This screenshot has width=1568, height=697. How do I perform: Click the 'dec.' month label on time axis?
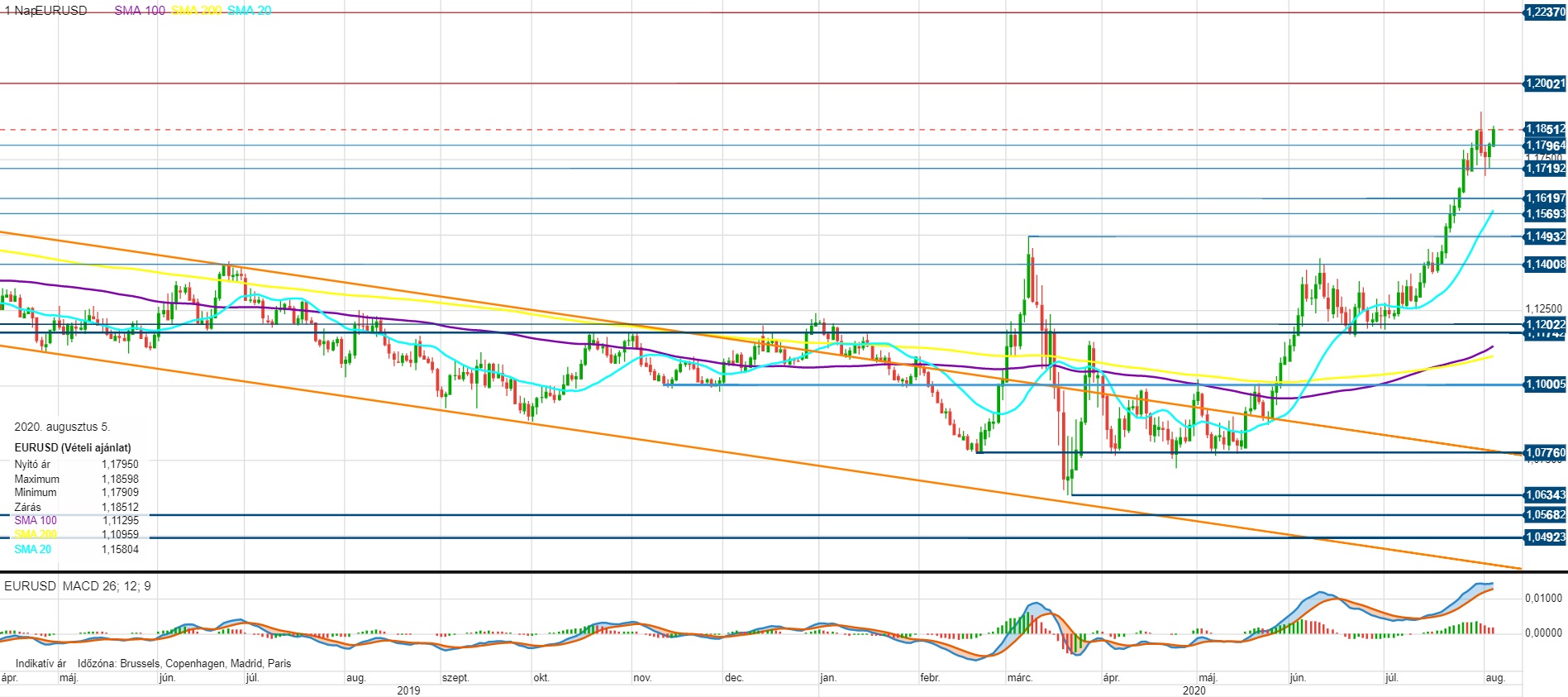[x=734, y=678]
